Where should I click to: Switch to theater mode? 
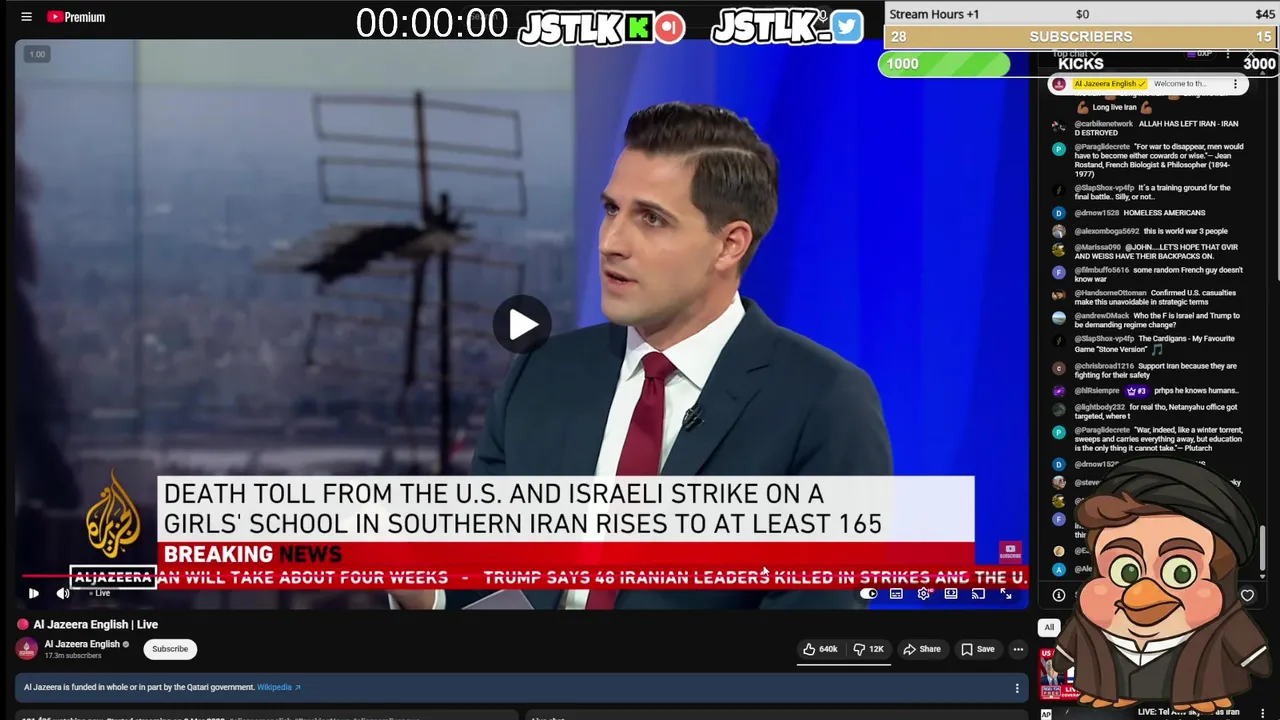(x=951, y=594)
